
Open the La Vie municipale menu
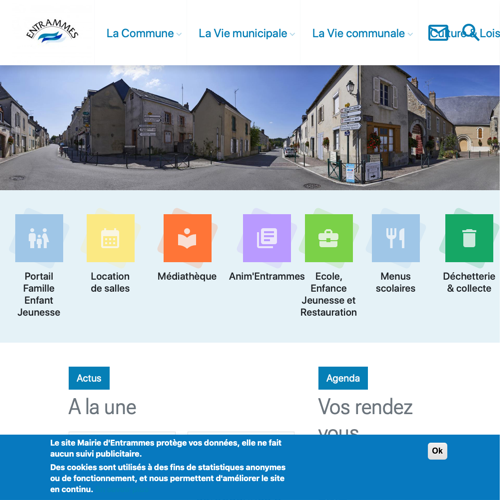[x=243, y=33]
